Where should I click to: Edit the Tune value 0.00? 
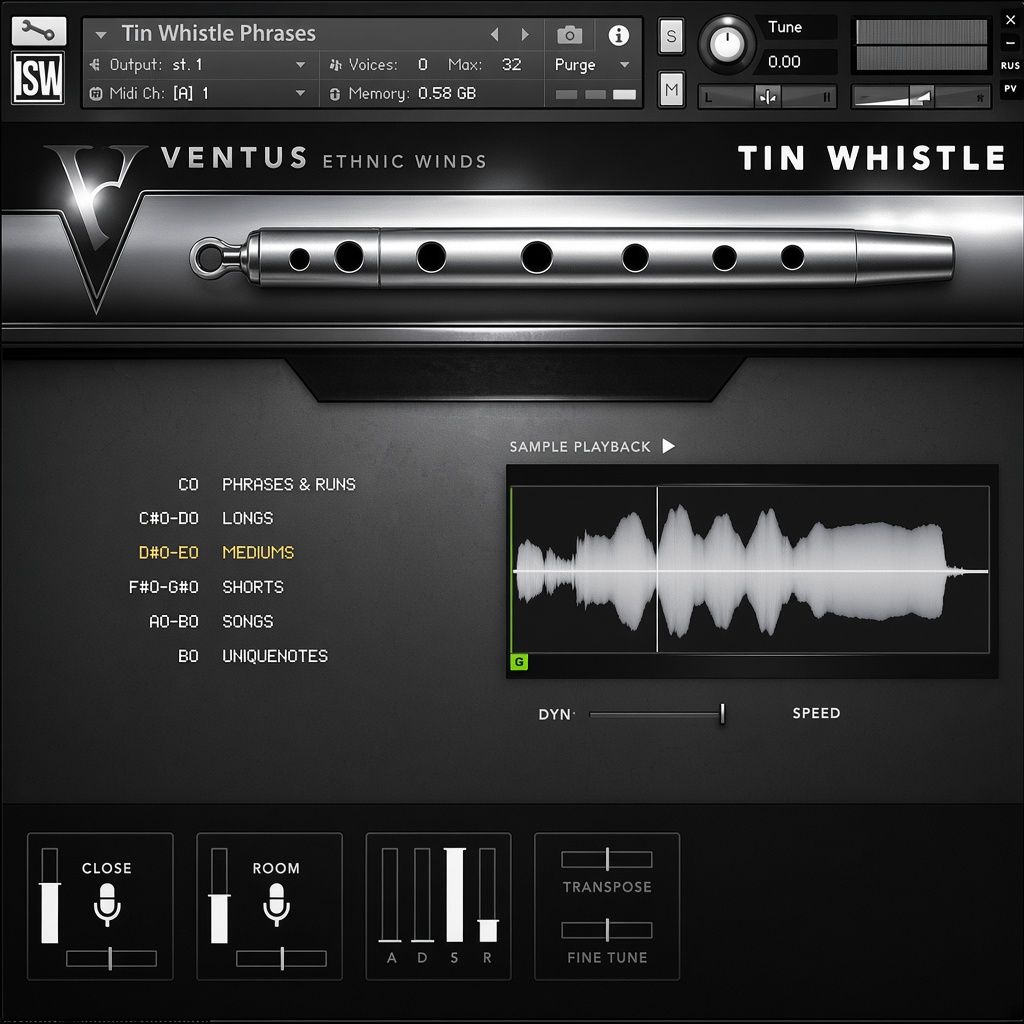(x=784, y=62)
